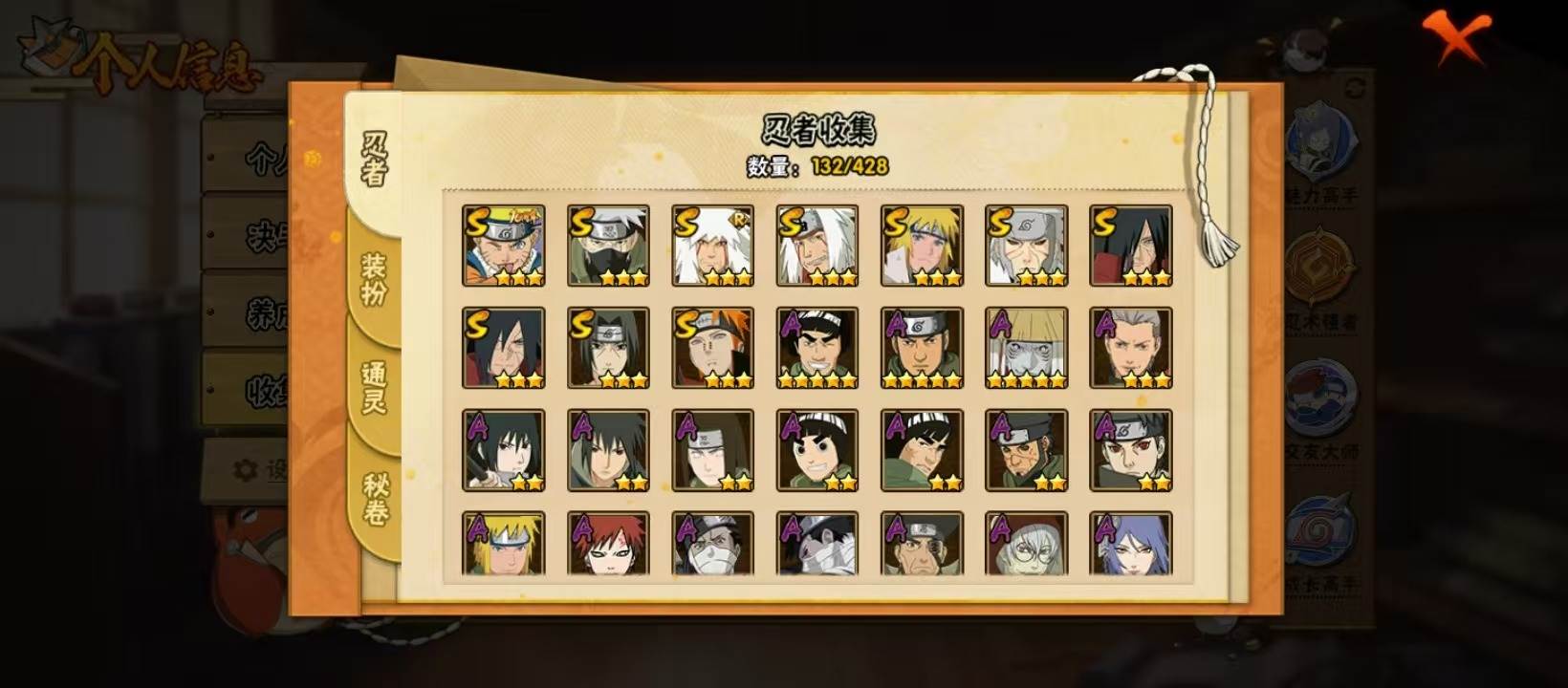Viewport: 1568px width, 688px height.
Task: Switch to the 通灵 side tab
Action: coord(374,387)
